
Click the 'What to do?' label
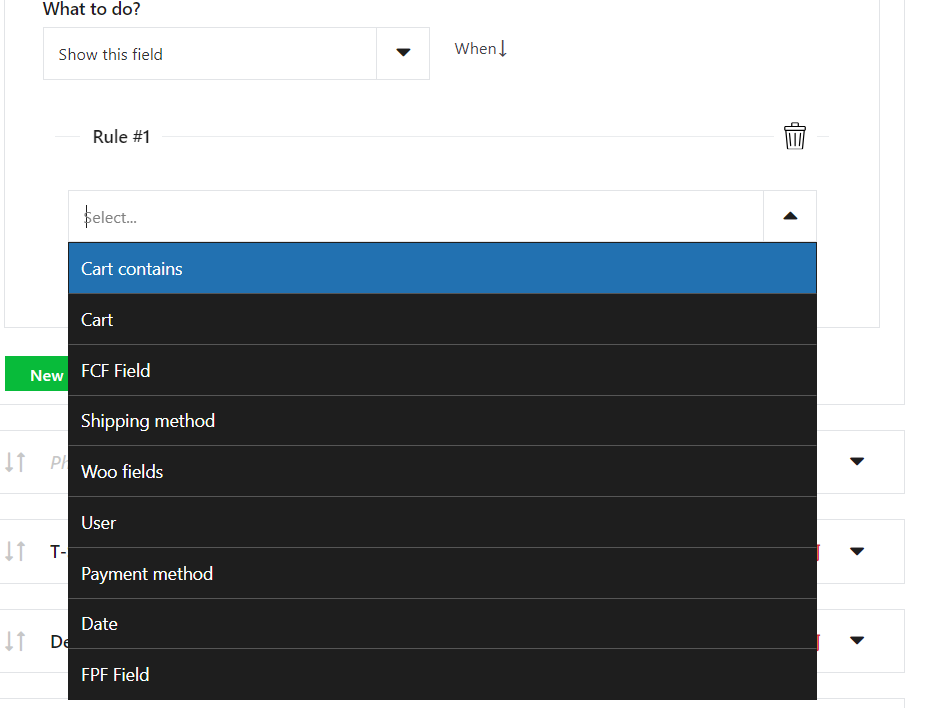click(x=91, y=9)
